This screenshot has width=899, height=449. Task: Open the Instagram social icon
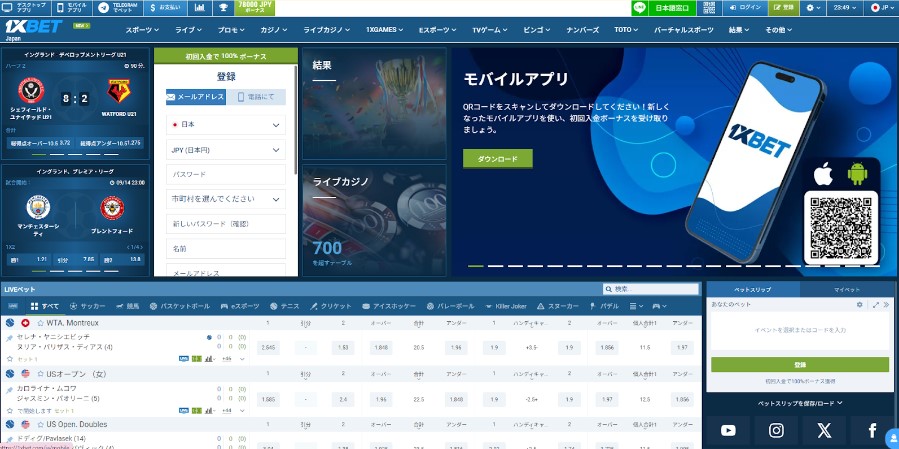(776, 430)
